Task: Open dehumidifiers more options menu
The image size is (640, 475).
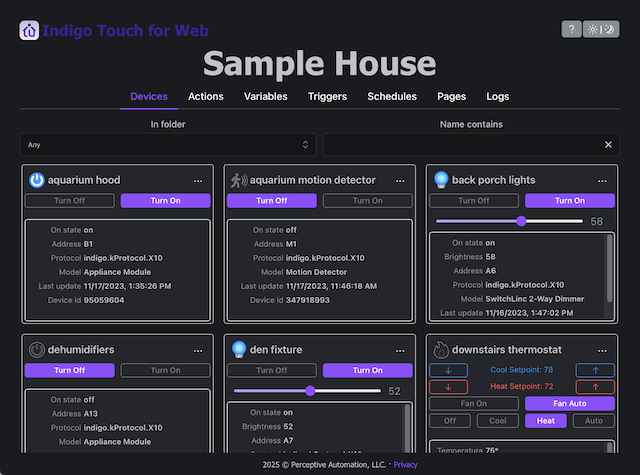Action: click(198, 351)
